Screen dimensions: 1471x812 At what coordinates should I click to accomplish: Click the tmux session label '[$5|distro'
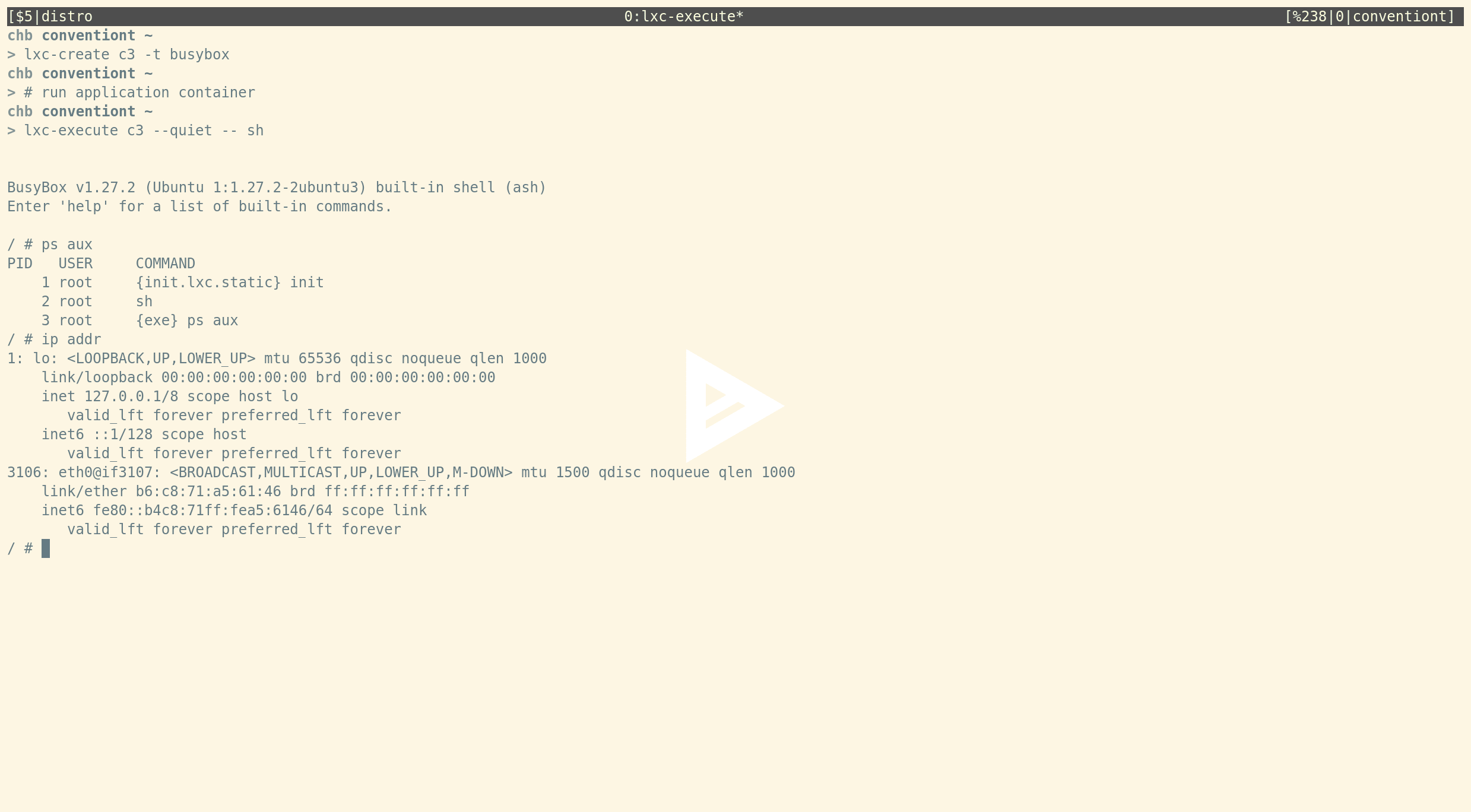click(50, 17)
